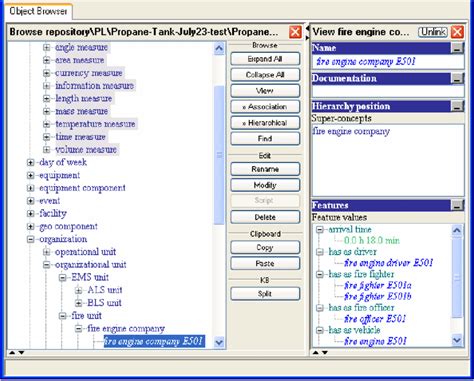Click the Collapse All button
474x381 pixels.
tap(265, 75)
